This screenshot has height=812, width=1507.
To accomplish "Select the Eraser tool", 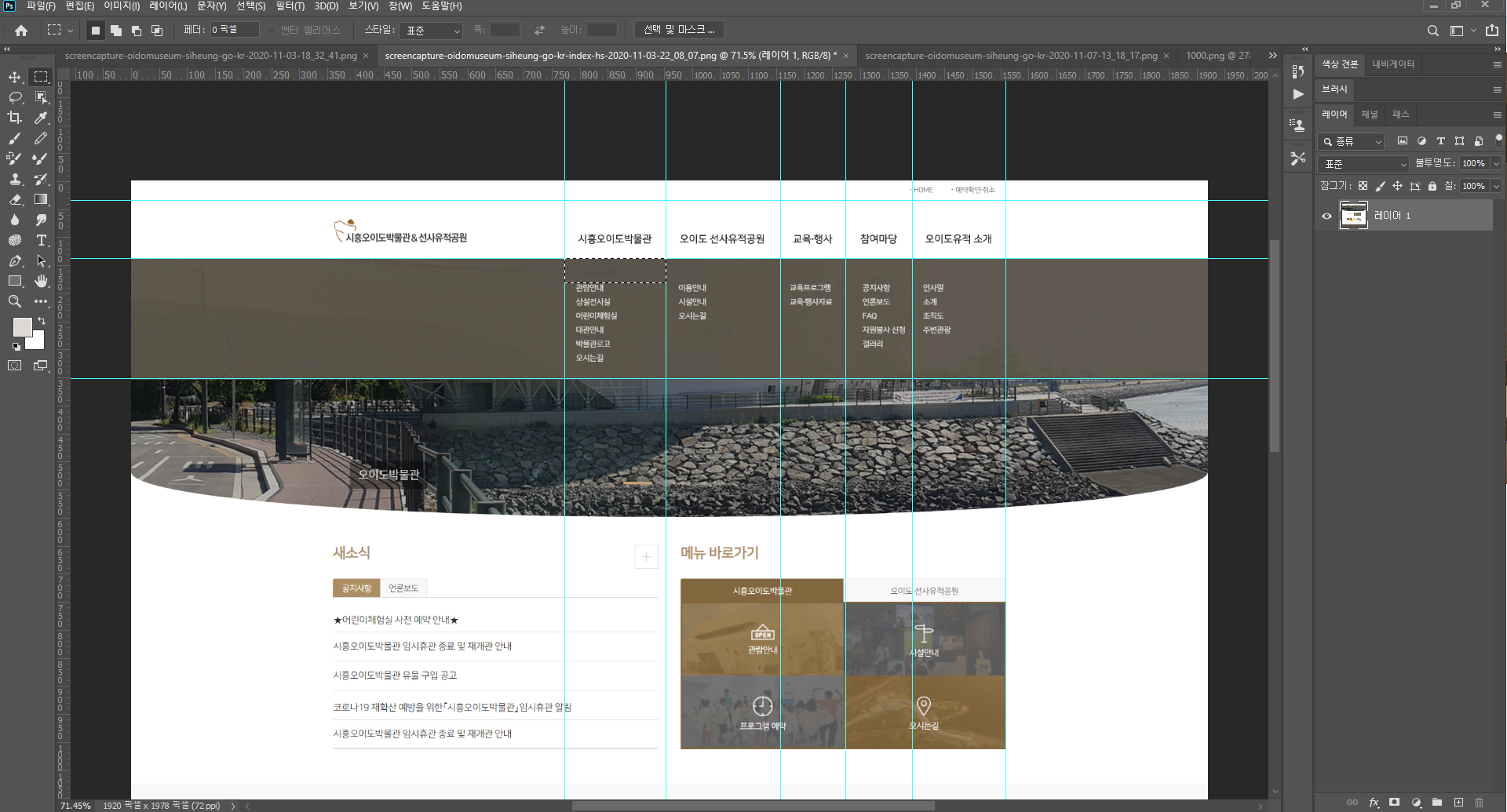I will [x=15, y=199].
